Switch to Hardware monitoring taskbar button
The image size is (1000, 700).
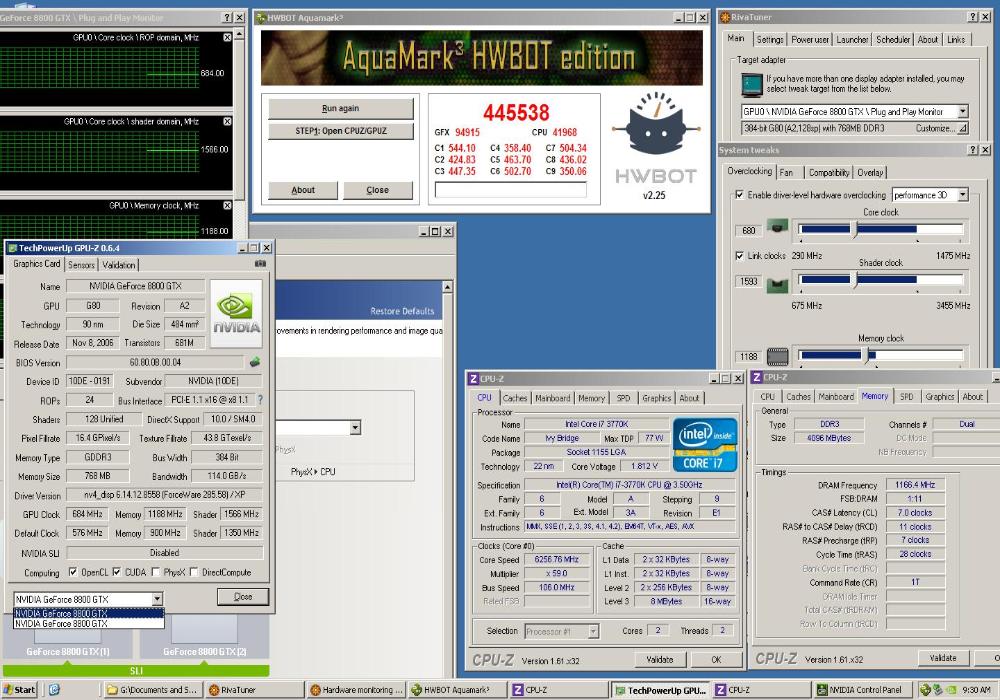coord(356,689)
